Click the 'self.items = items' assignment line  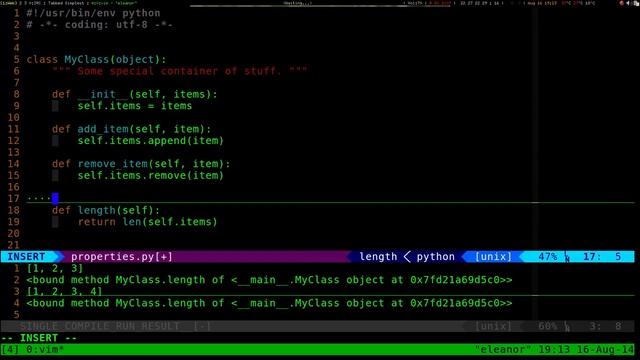coord(135,106)
